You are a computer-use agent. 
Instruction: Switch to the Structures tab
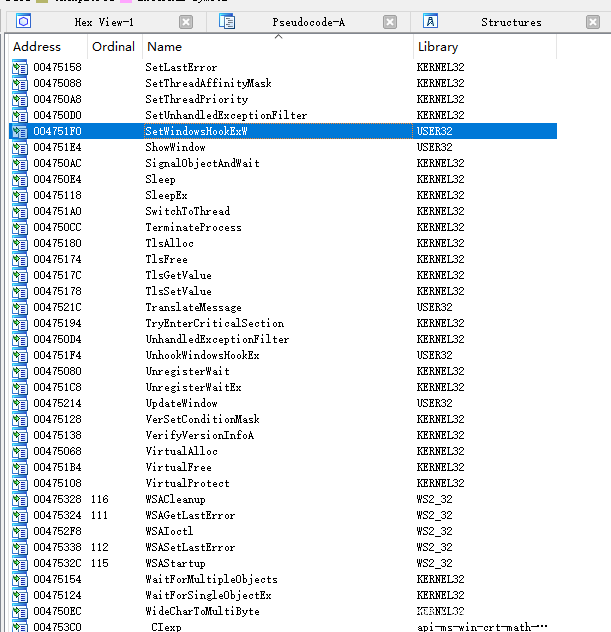tap(510, 22)
